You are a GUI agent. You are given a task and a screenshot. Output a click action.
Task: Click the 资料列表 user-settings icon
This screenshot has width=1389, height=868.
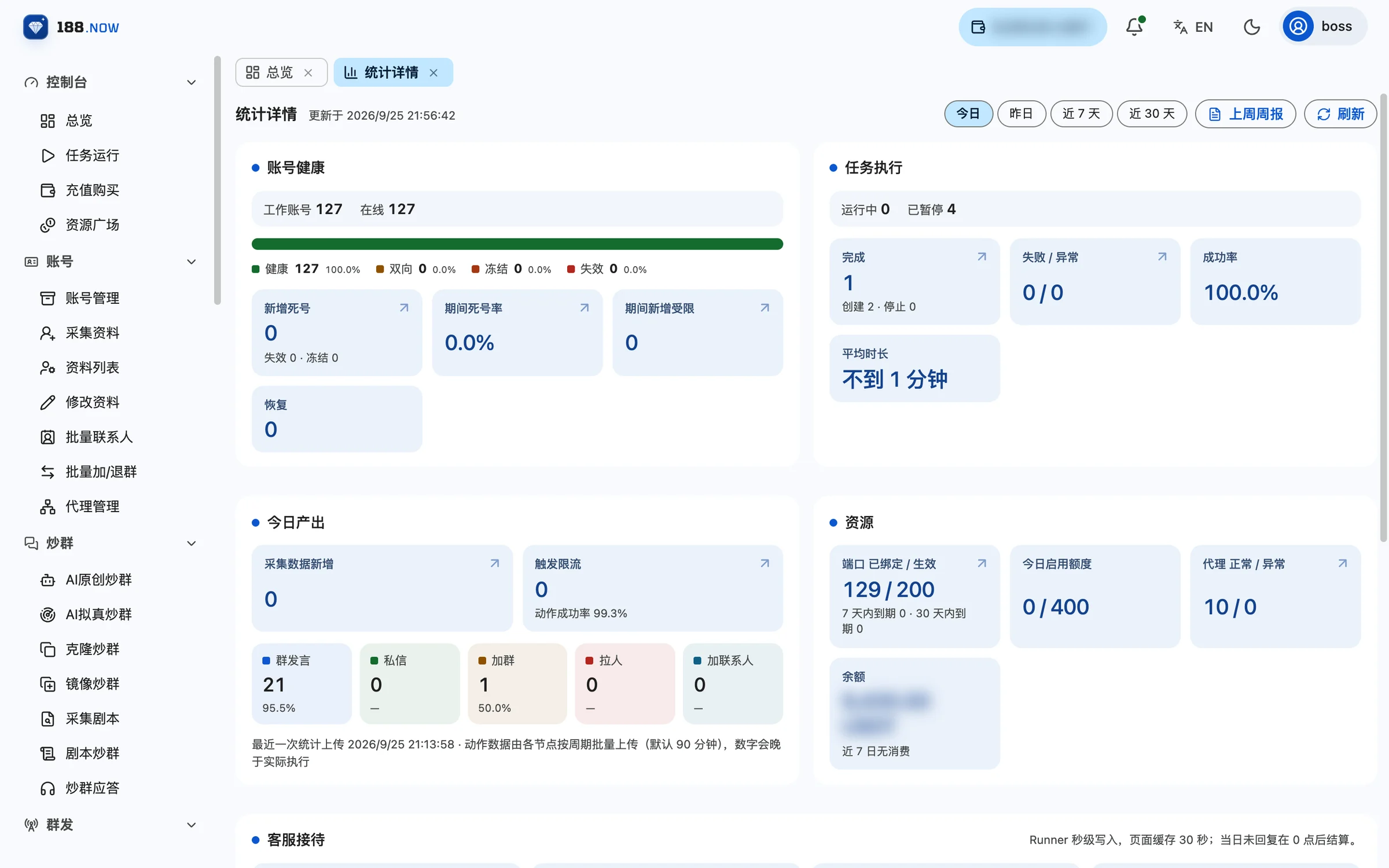(x=47, y=367)
